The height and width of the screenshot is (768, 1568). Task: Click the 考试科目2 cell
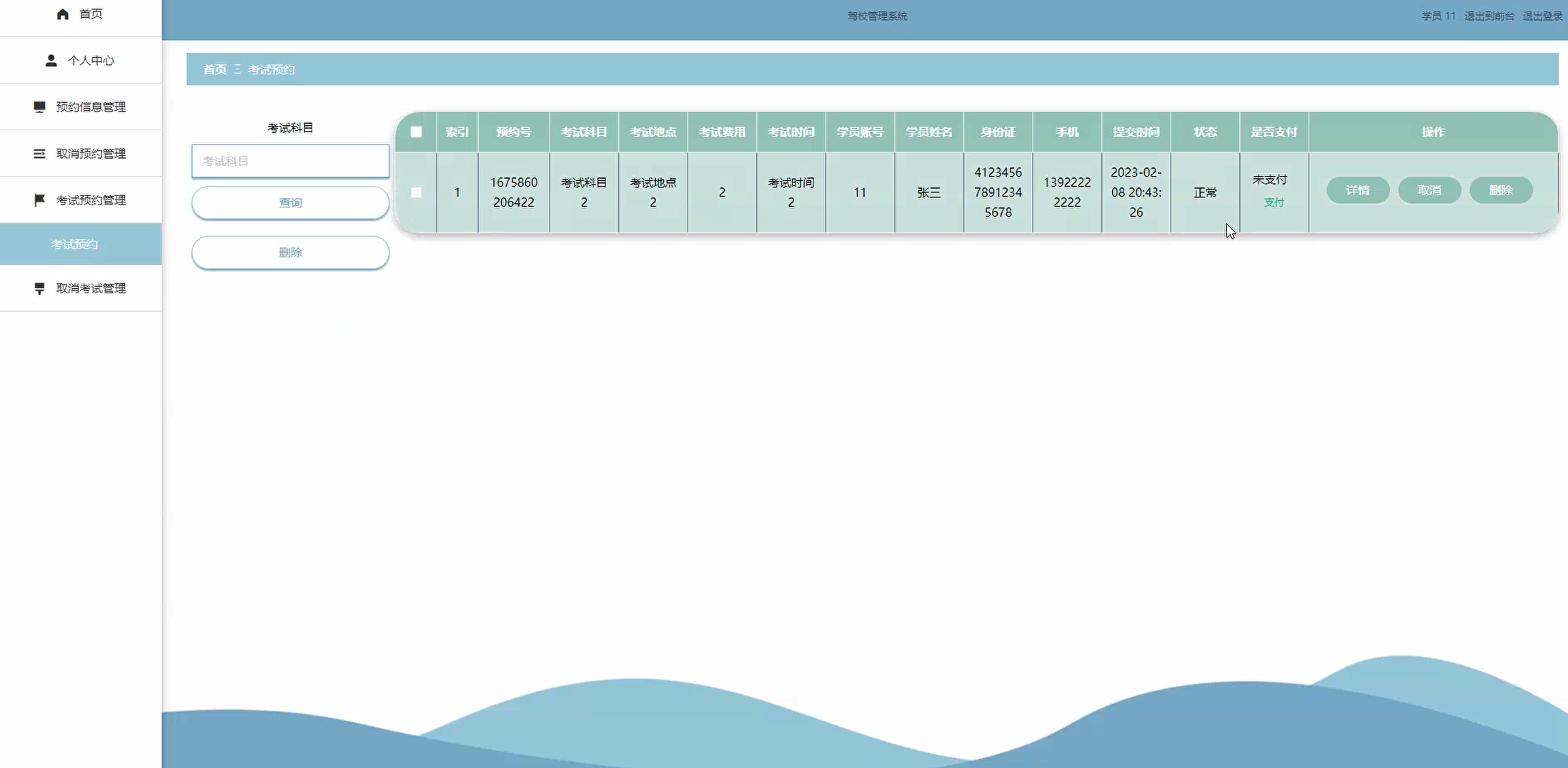[584, 192]
